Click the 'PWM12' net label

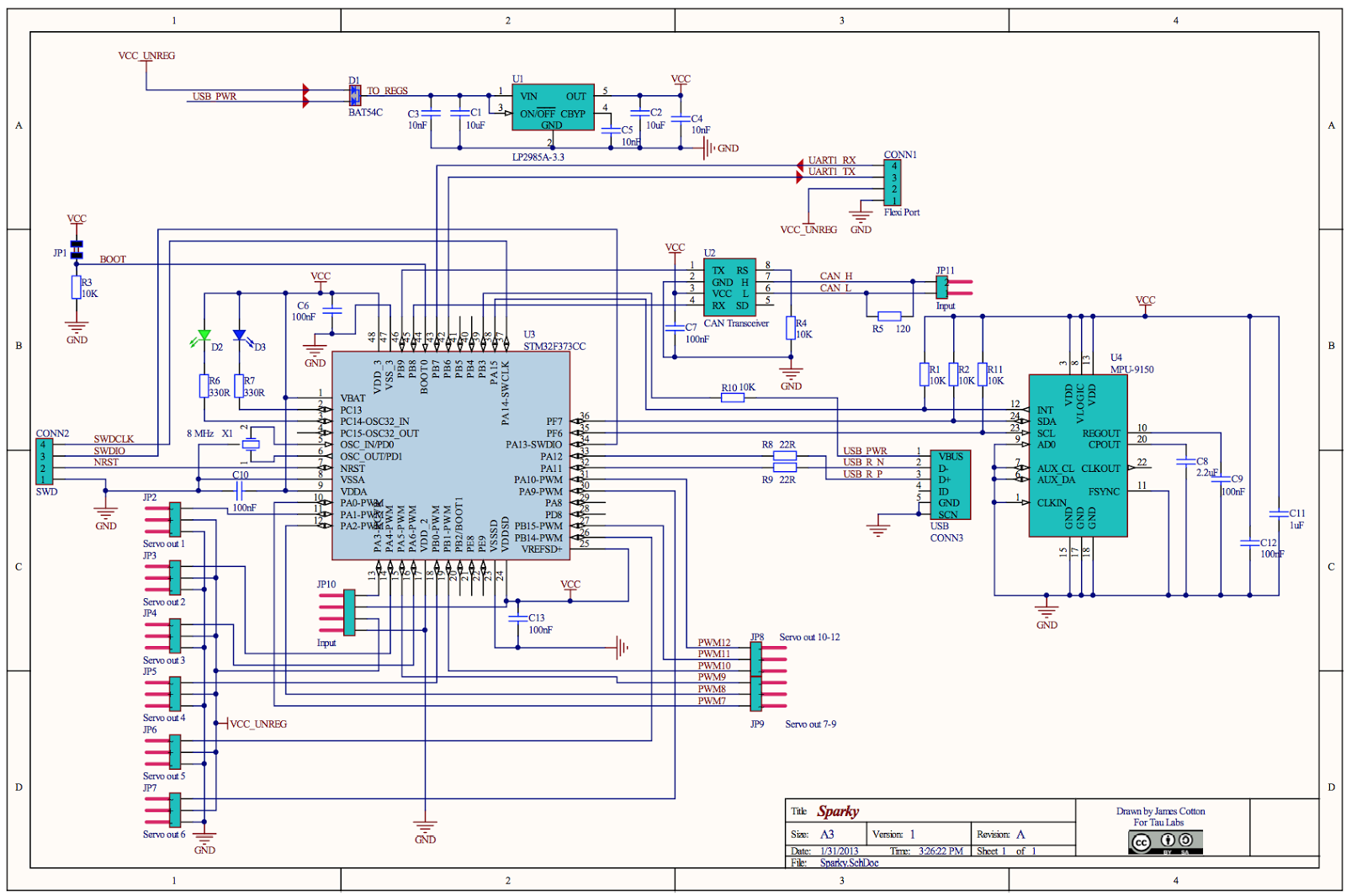point(714,643)
